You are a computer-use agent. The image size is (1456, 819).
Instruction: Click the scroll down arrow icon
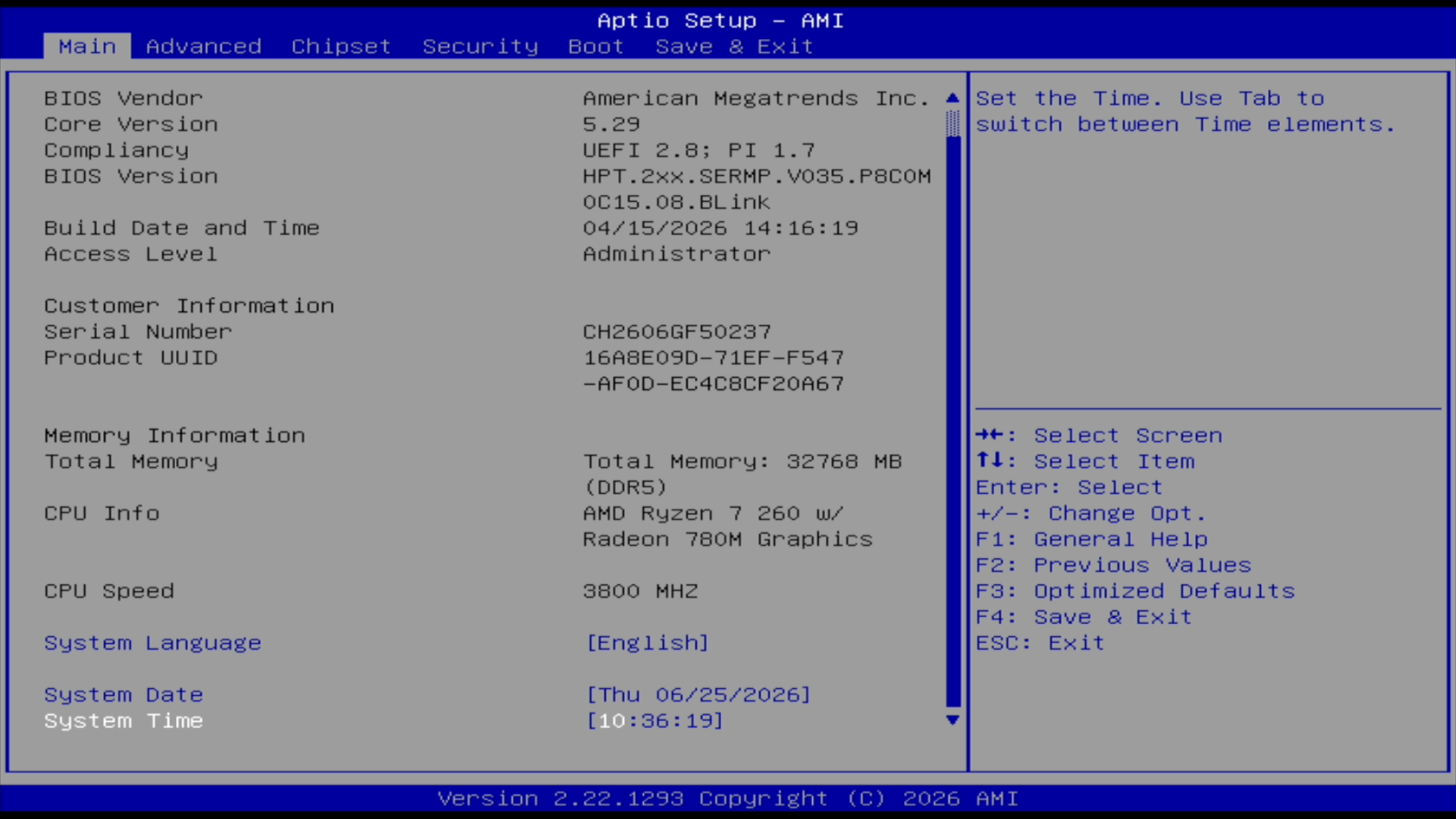952,720
